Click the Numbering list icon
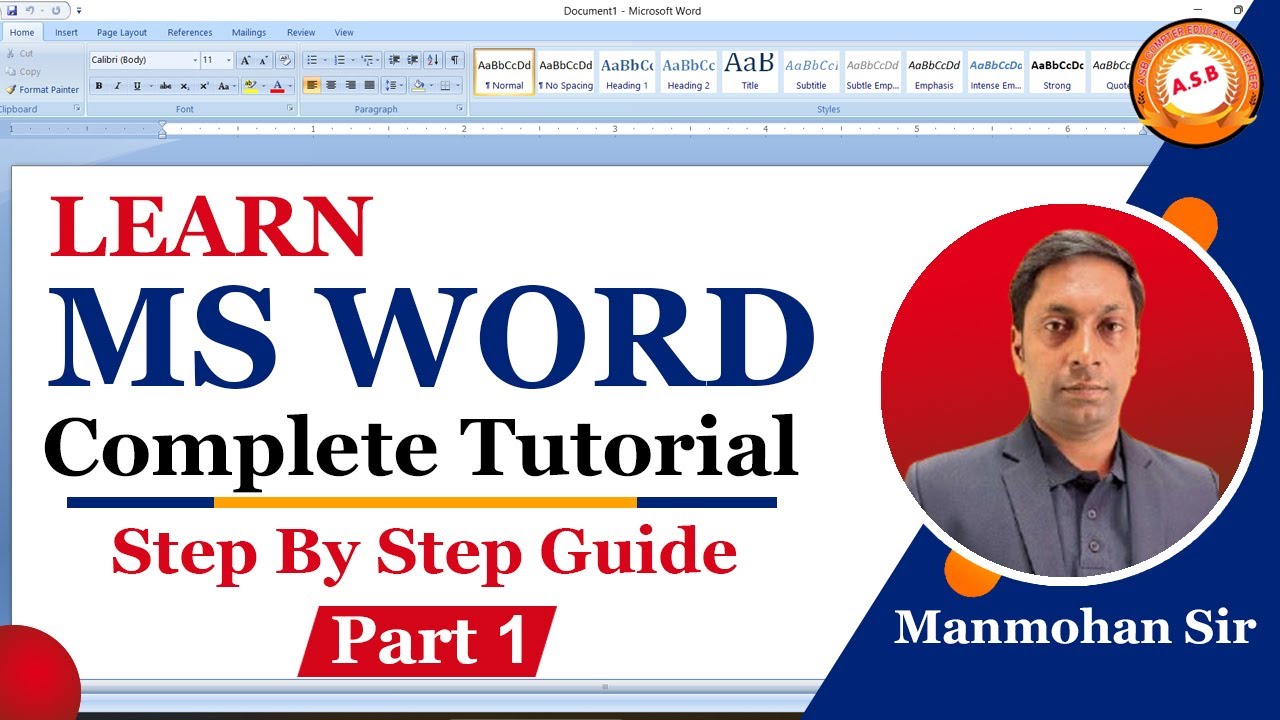Viewport: 1280px width, 720px height. [x=342, y=60]
